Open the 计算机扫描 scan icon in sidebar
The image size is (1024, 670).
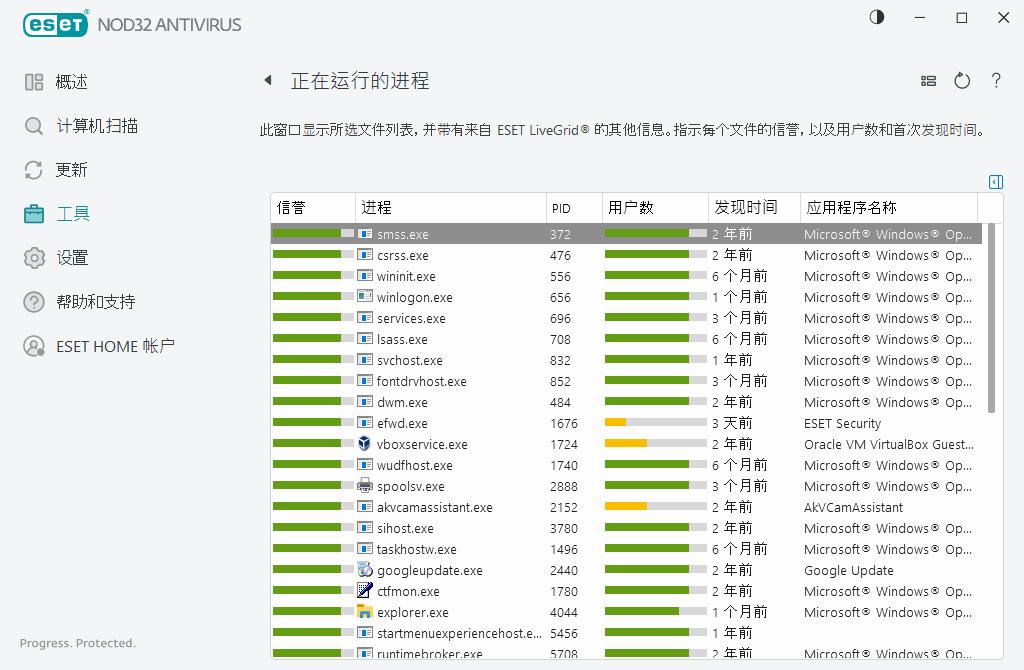tap(33, 127)
